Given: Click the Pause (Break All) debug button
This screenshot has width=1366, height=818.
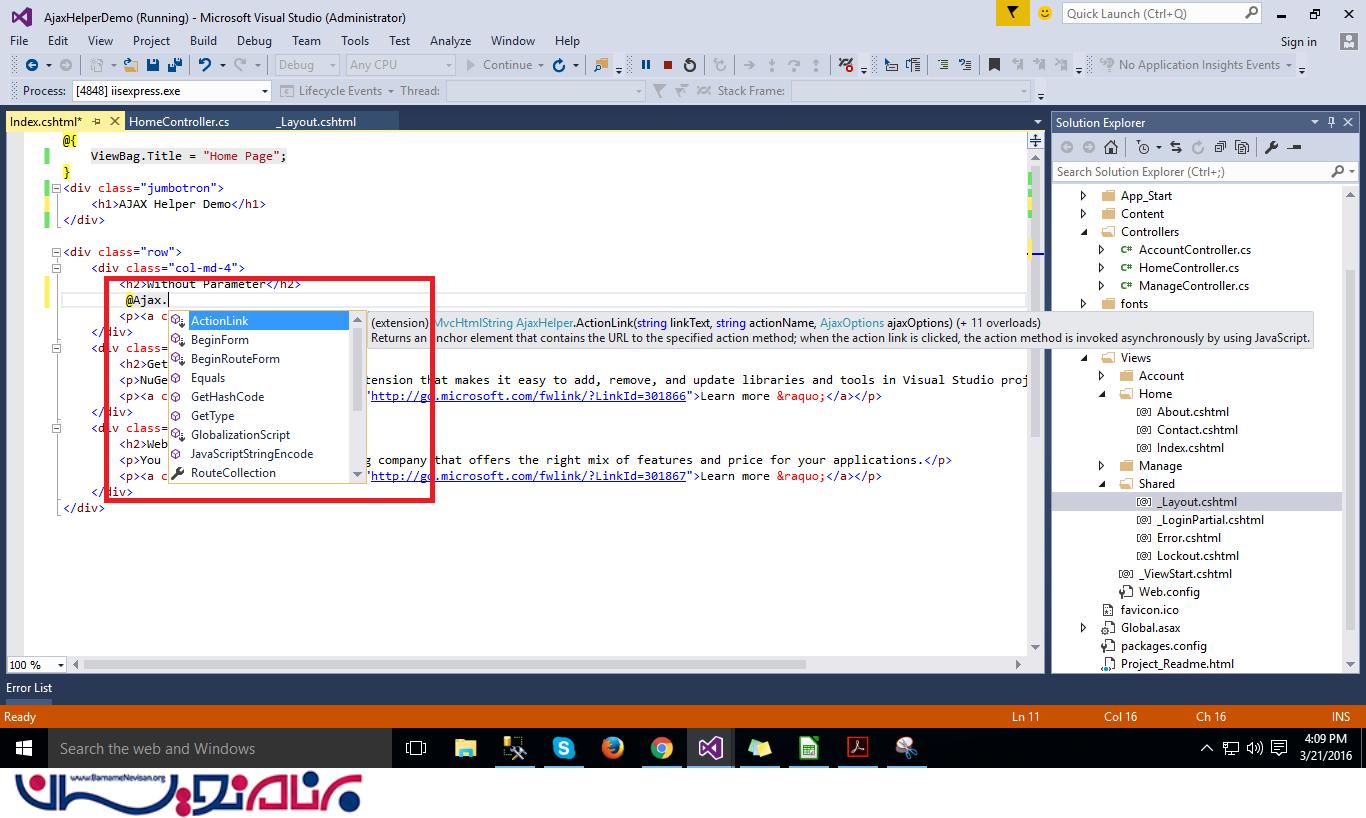Looking at the screenshot, I should 646,65.
